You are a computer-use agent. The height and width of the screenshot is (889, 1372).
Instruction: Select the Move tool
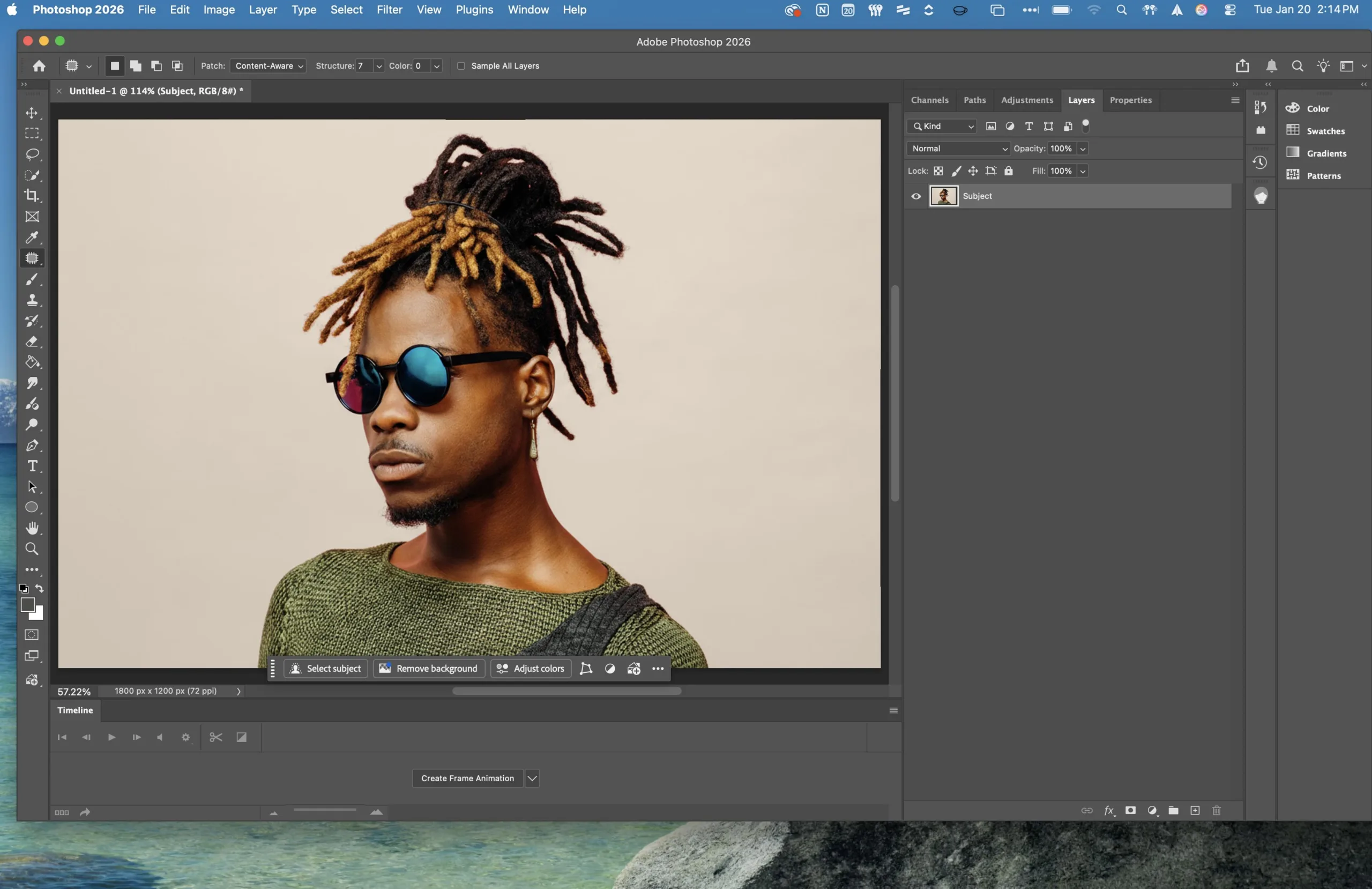point(32,113)
